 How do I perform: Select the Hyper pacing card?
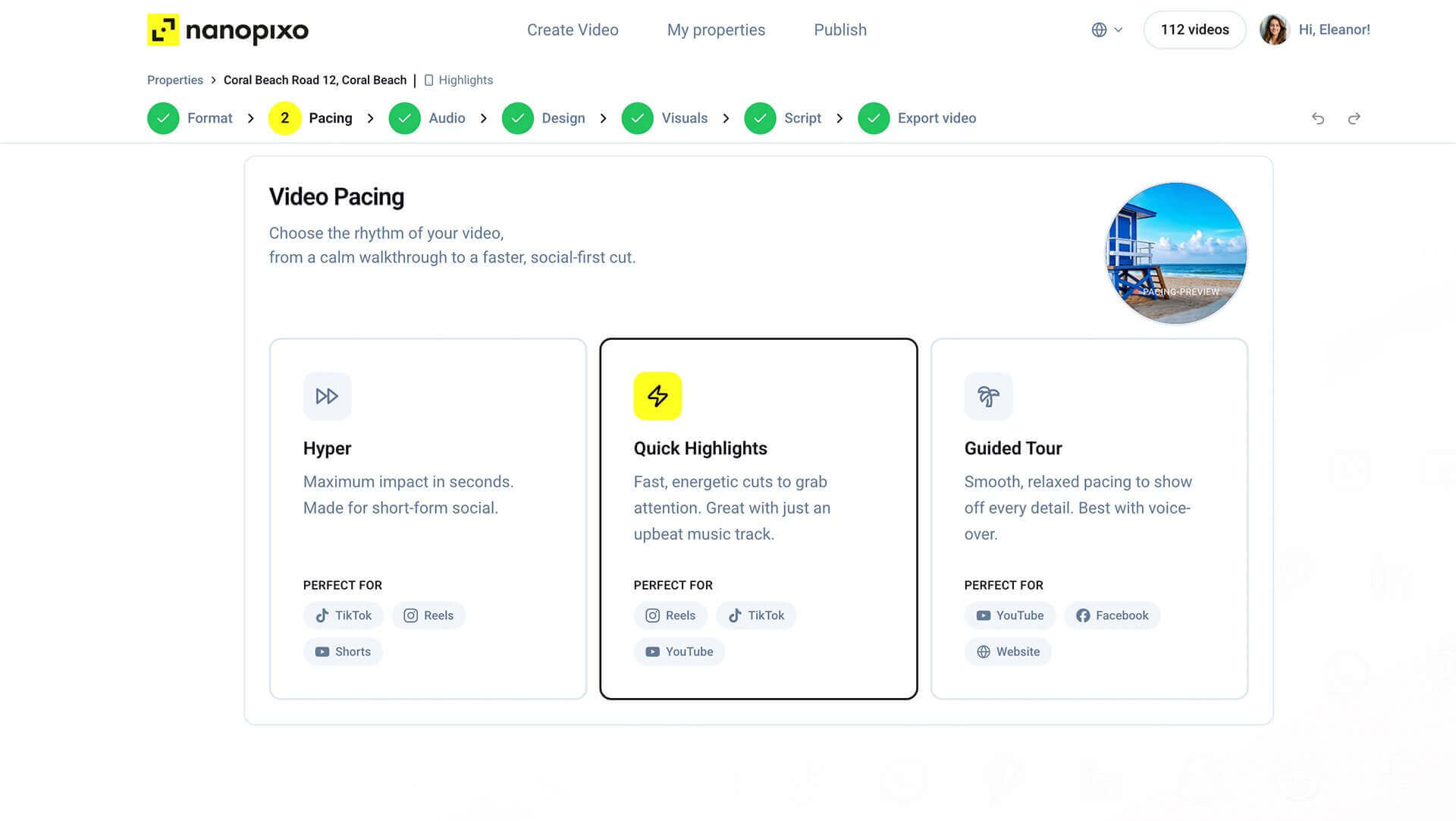[428, 519]
